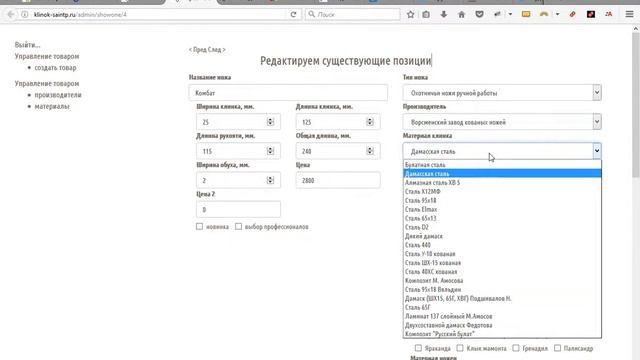Click the stepper of Ширина клинка field
640x360 pixels.
pyautogui.click(x=270, y=122)
